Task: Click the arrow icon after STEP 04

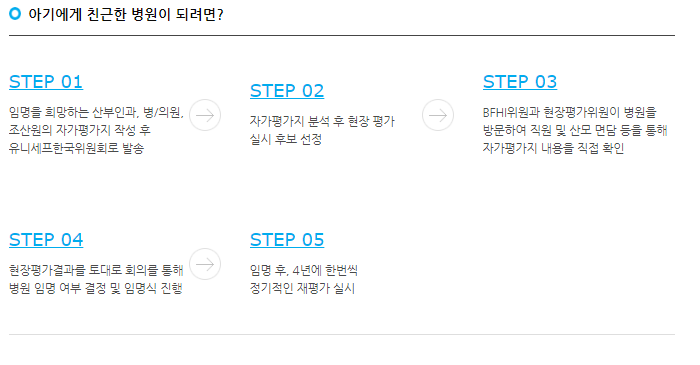Action: 205,264
